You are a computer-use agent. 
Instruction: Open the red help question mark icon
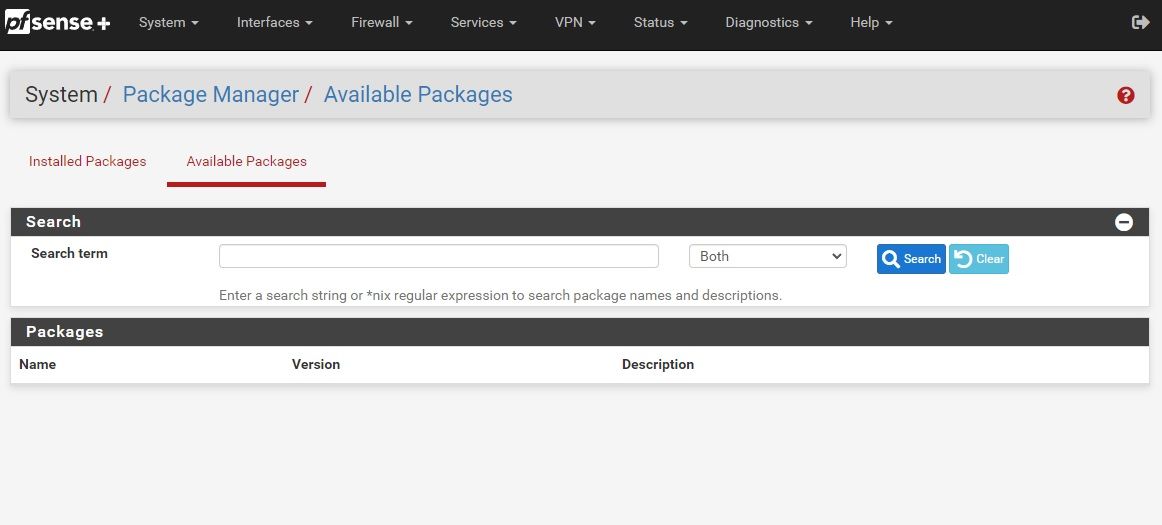(1126, 96)
